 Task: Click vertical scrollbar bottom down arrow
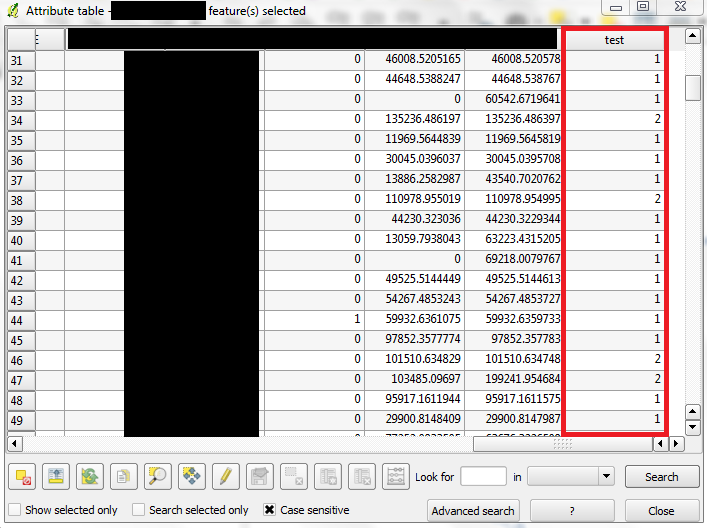point(693,427)
